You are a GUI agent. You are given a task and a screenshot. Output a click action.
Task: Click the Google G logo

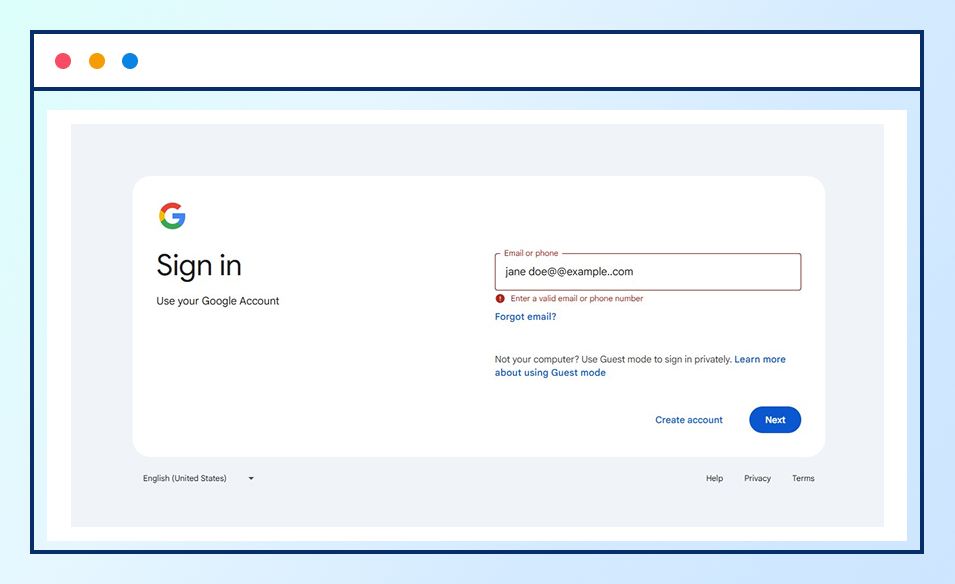pyautogui.click(x=171, y=215)
